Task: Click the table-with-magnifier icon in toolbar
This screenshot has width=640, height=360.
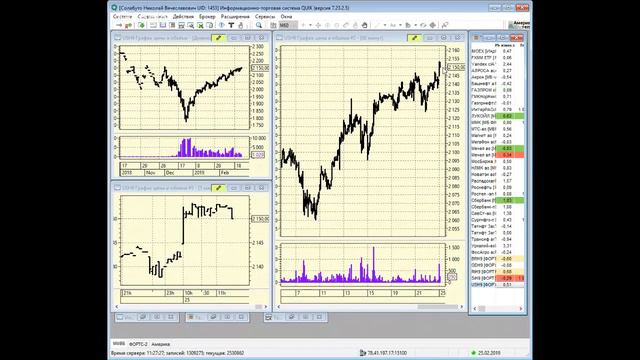Action: click(191, 25)
